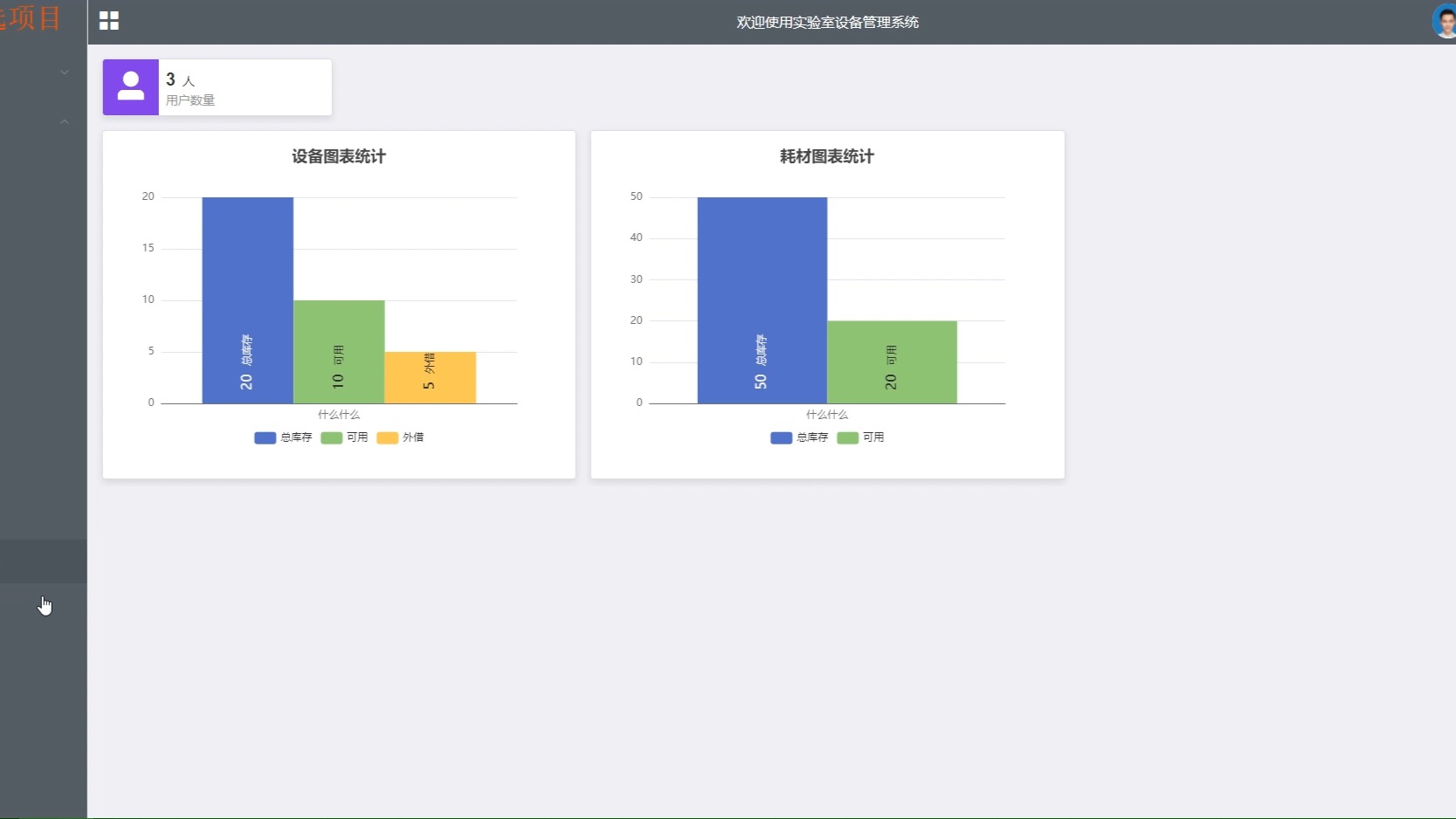
Task: Click the blue 50 总库存 bar in 耗材 chart
Action: point(763,300)
